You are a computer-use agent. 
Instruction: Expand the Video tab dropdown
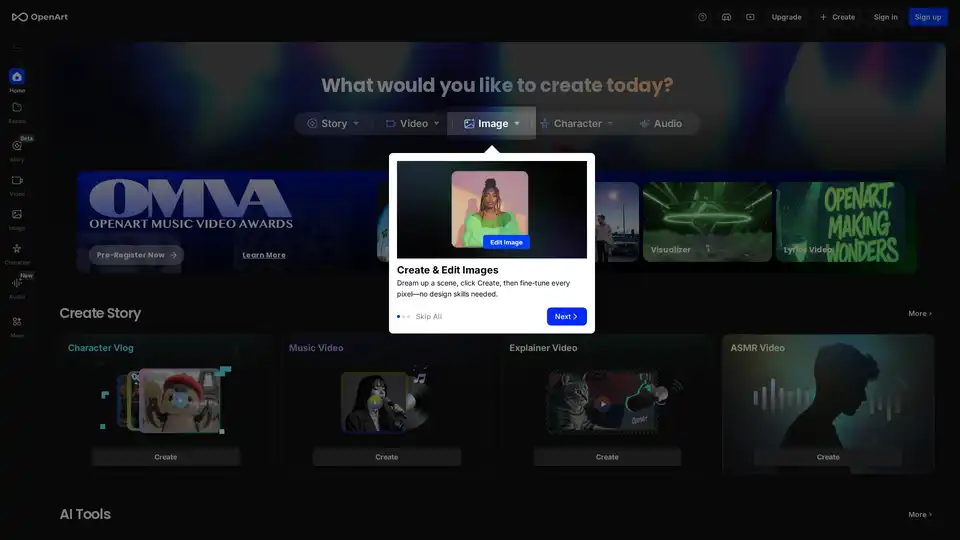click(436, 124)
